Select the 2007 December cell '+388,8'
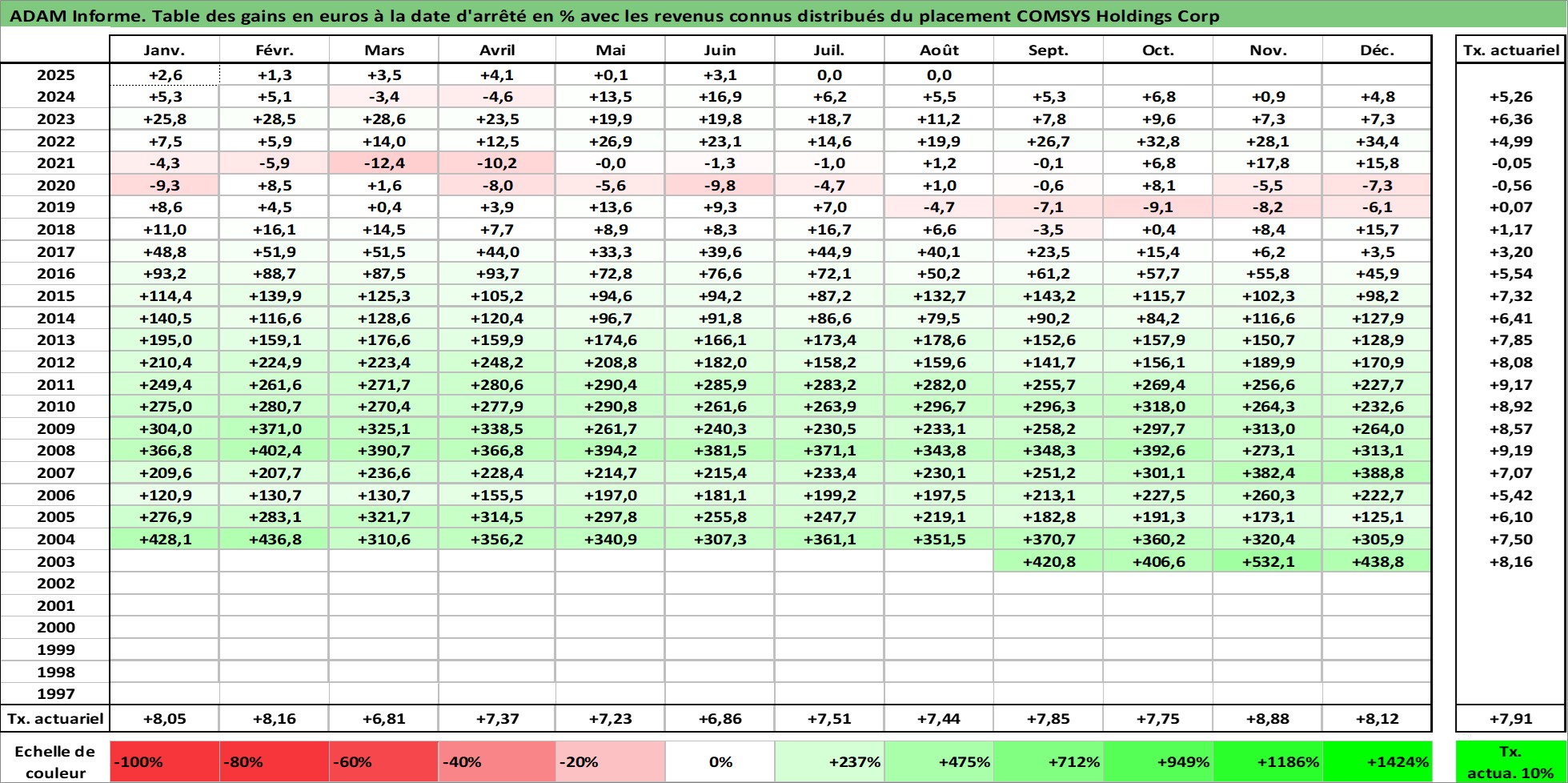This screenshot has height=783, width=1568. point(1377,472)
